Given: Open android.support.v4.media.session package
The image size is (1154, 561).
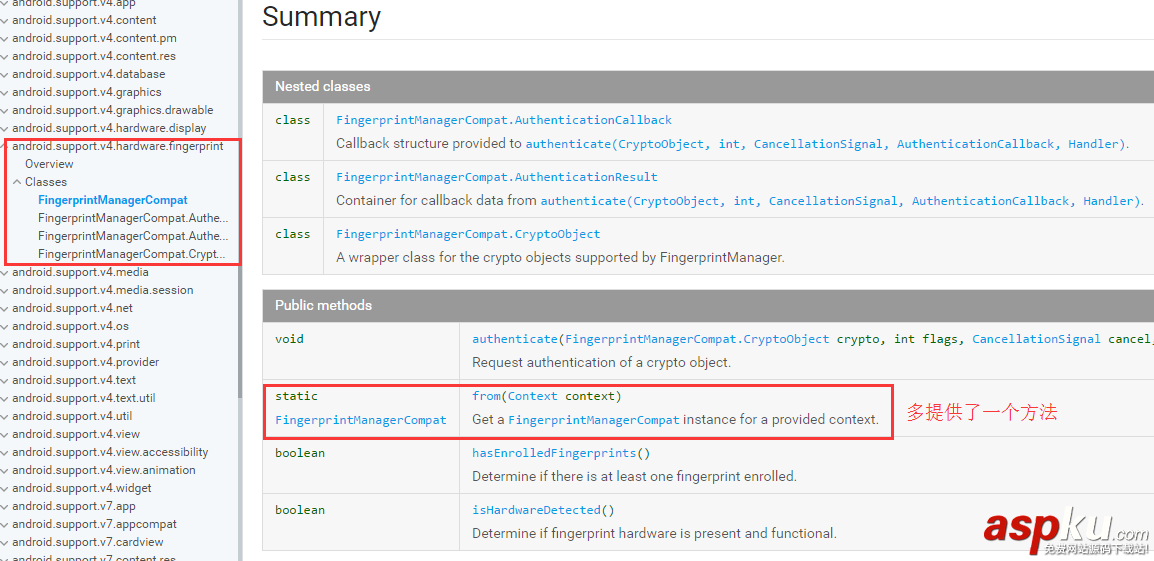Looking at the screenshot, I should [x=102, y=290].
